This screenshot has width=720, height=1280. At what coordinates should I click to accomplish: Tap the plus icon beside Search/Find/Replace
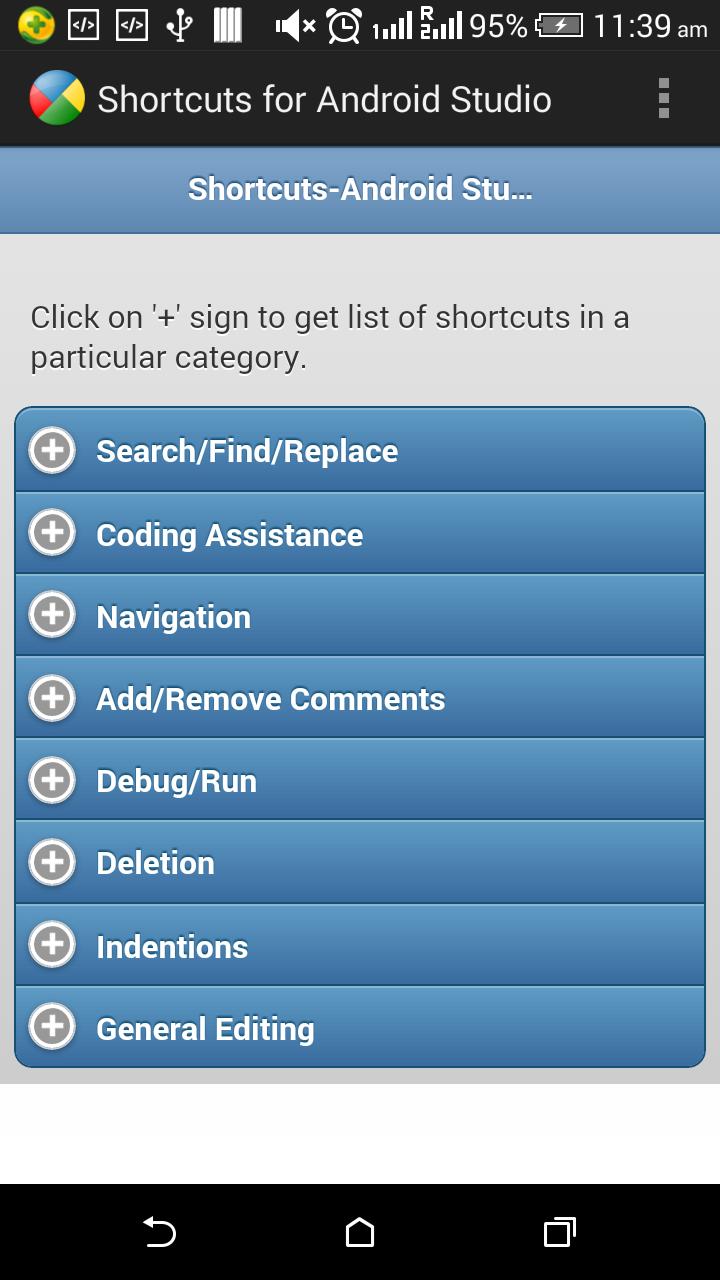point(52,451)
